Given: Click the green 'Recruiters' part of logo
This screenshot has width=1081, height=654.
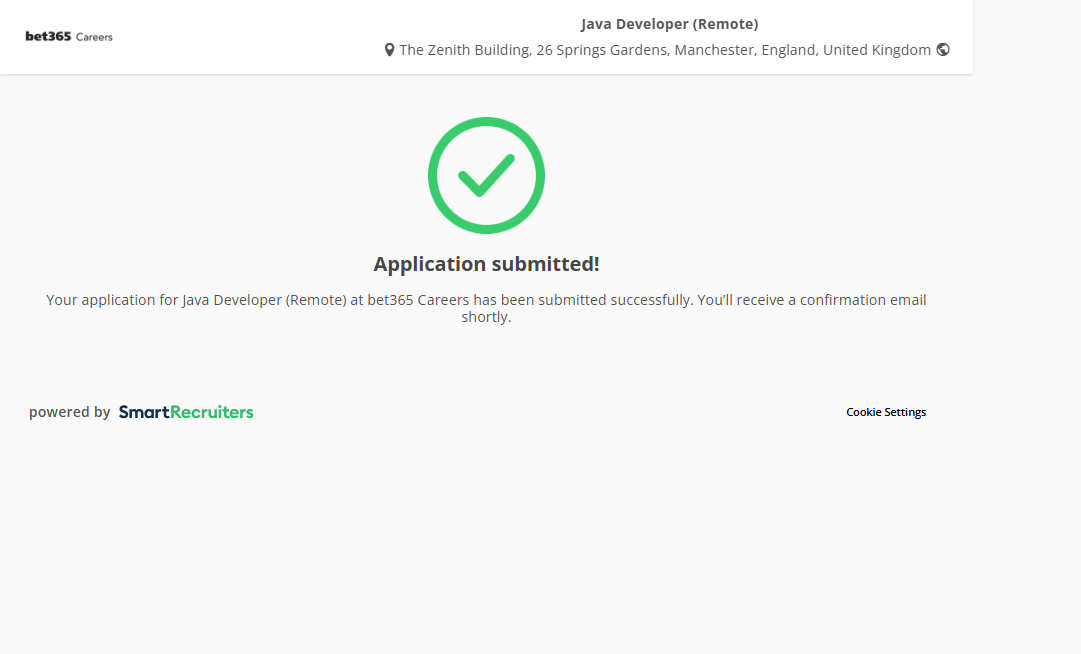Looking at the screenshot, I should [x=212, y=412].
